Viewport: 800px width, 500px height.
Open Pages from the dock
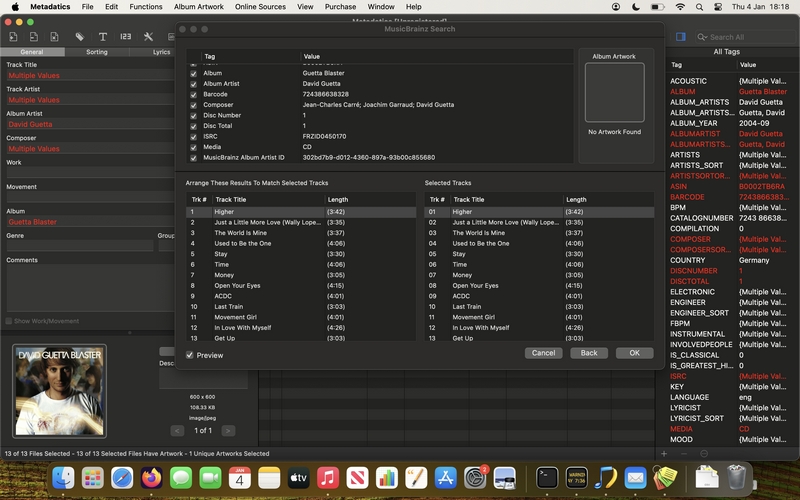pos(416,478)
